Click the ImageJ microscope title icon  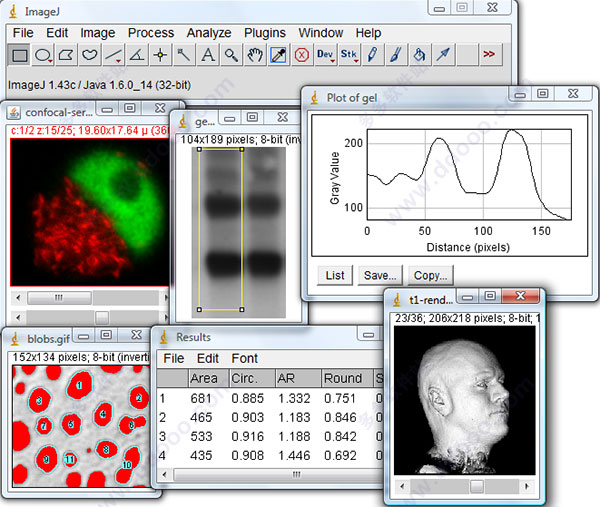pyautogui.click(x=13, y=11)
